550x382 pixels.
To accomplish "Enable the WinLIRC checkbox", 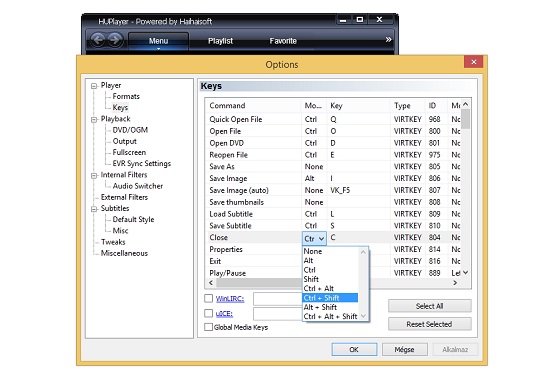I will coord(208,298).
